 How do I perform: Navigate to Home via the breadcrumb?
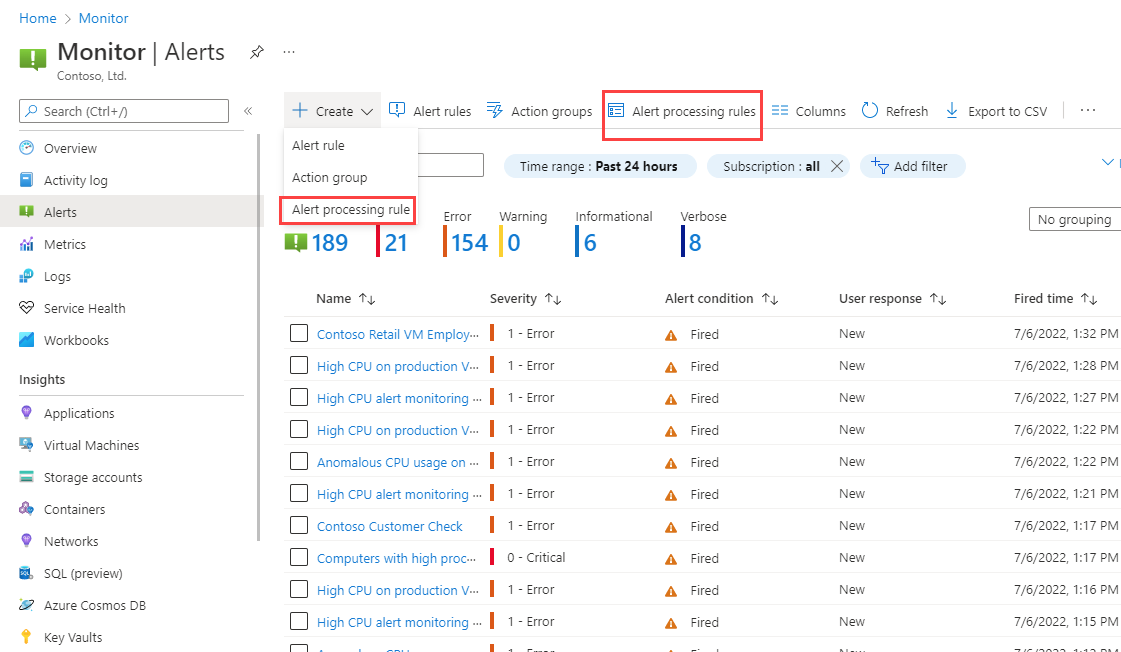tap(37, 17)
